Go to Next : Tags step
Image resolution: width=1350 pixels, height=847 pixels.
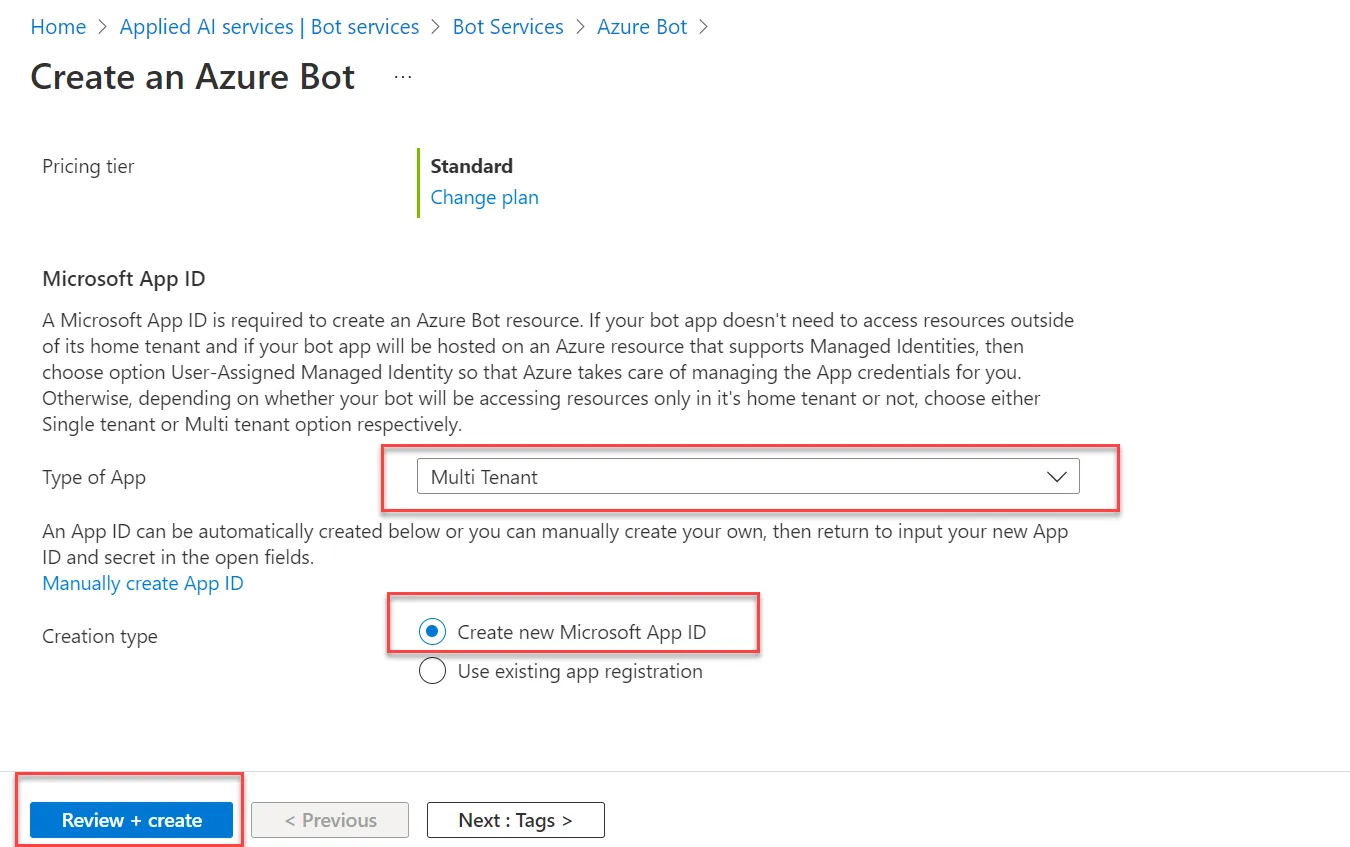[x=516, y=820]
